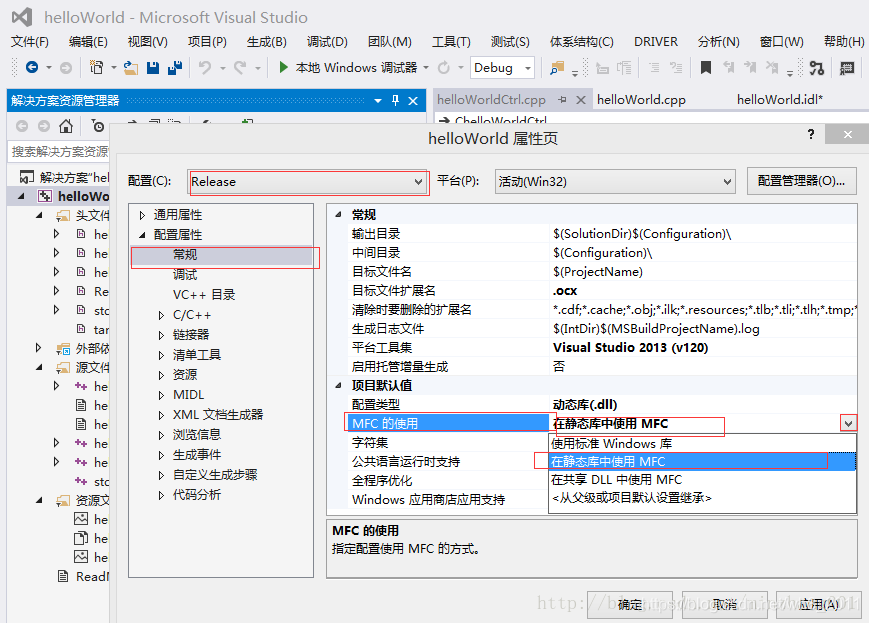Select the 调试 item in property tree
The height and width of the screenshot is (623, 869).
(185, 274)
